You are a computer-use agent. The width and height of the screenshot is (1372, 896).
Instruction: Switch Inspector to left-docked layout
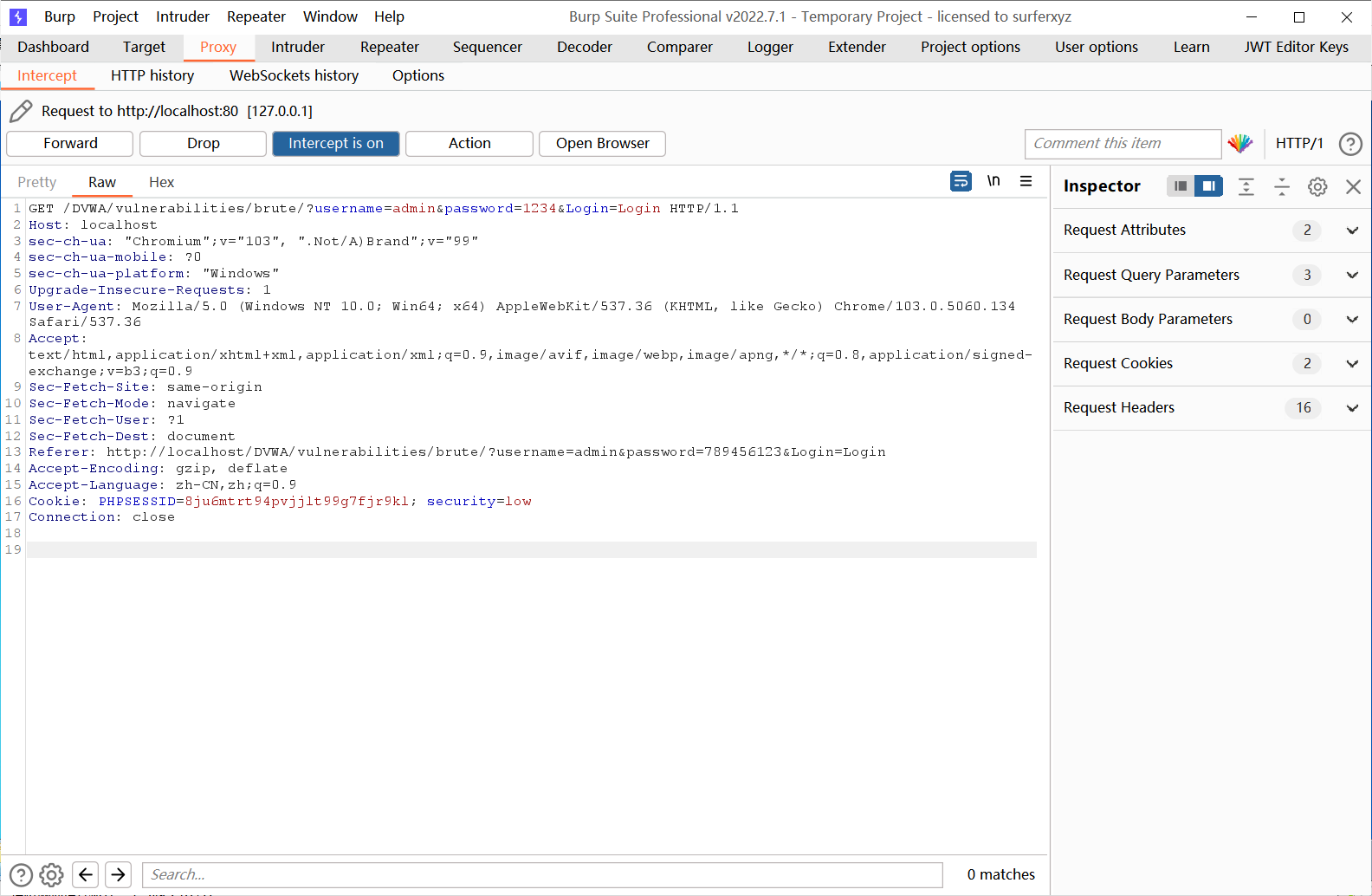(1180, 186)
